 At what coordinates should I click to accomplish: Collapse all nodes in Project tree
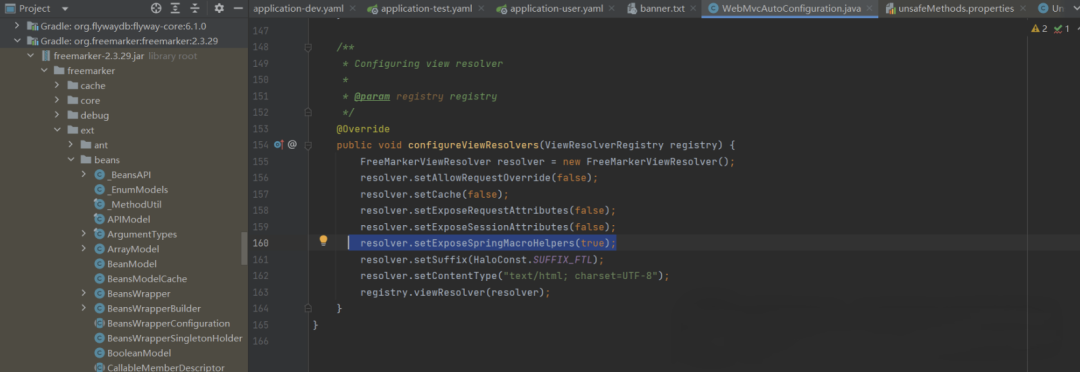(195, 8)
